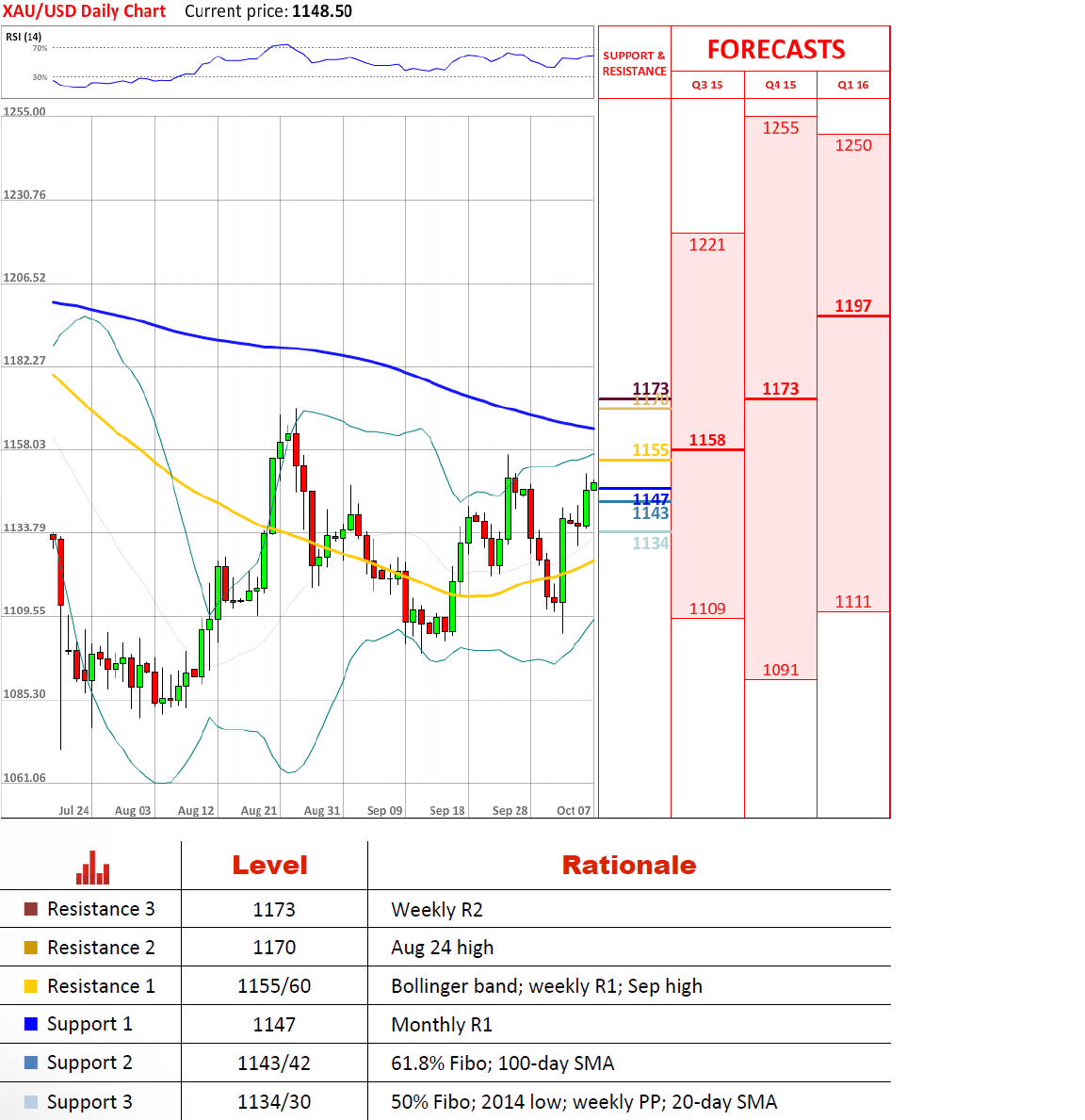Click the RSI 30% threshold label

pos(40,77)
